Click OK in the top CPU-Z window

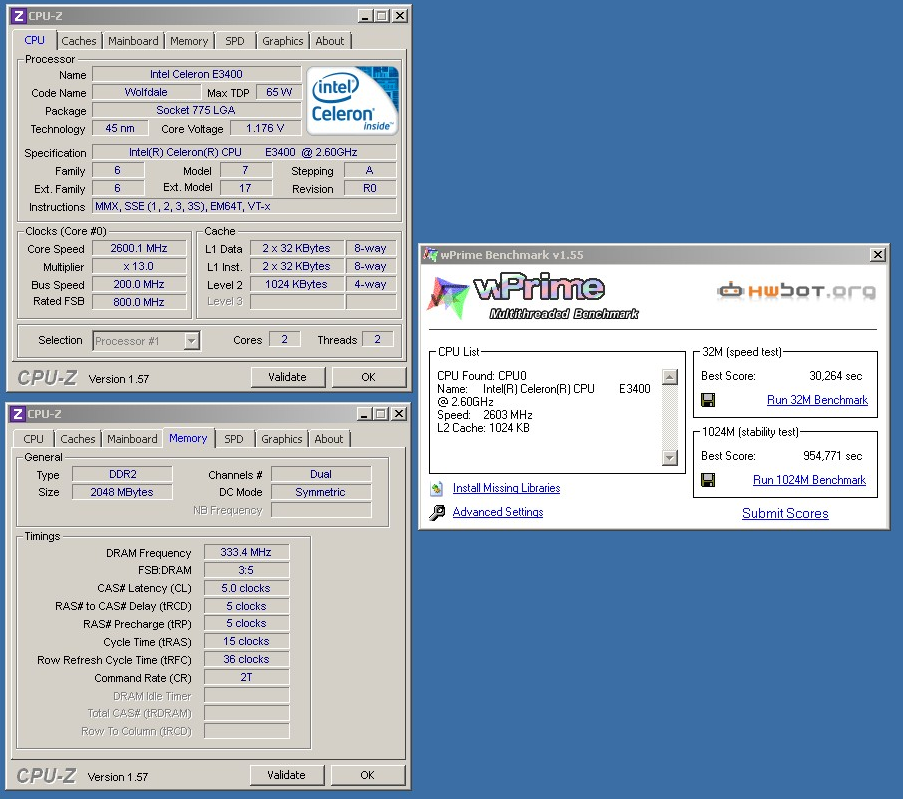click(368, 377)
